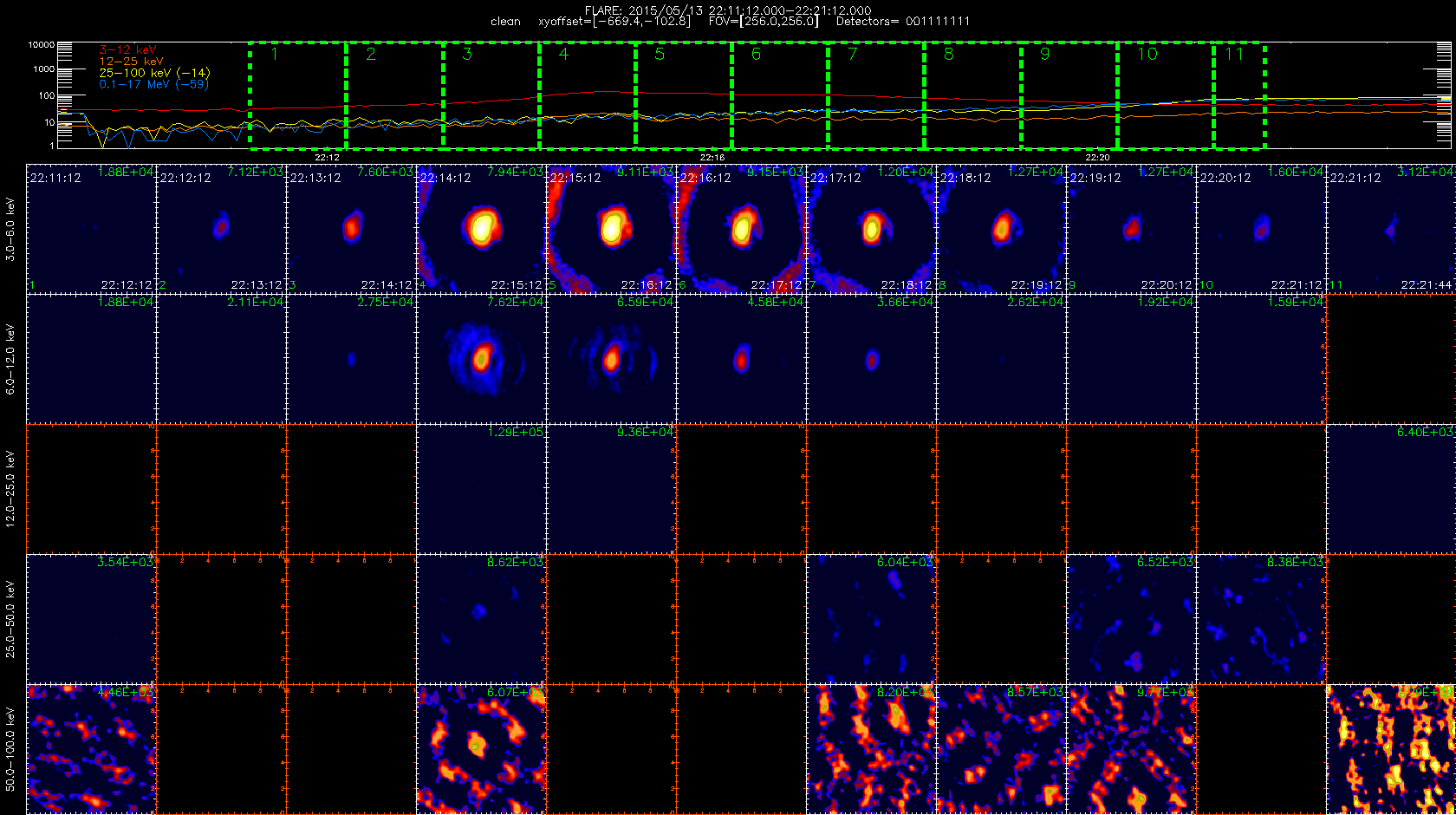This screenshot has height=815, width=1456.
Task: Click the 2.11E+04 peak value
Action: [x=256, y=302]
